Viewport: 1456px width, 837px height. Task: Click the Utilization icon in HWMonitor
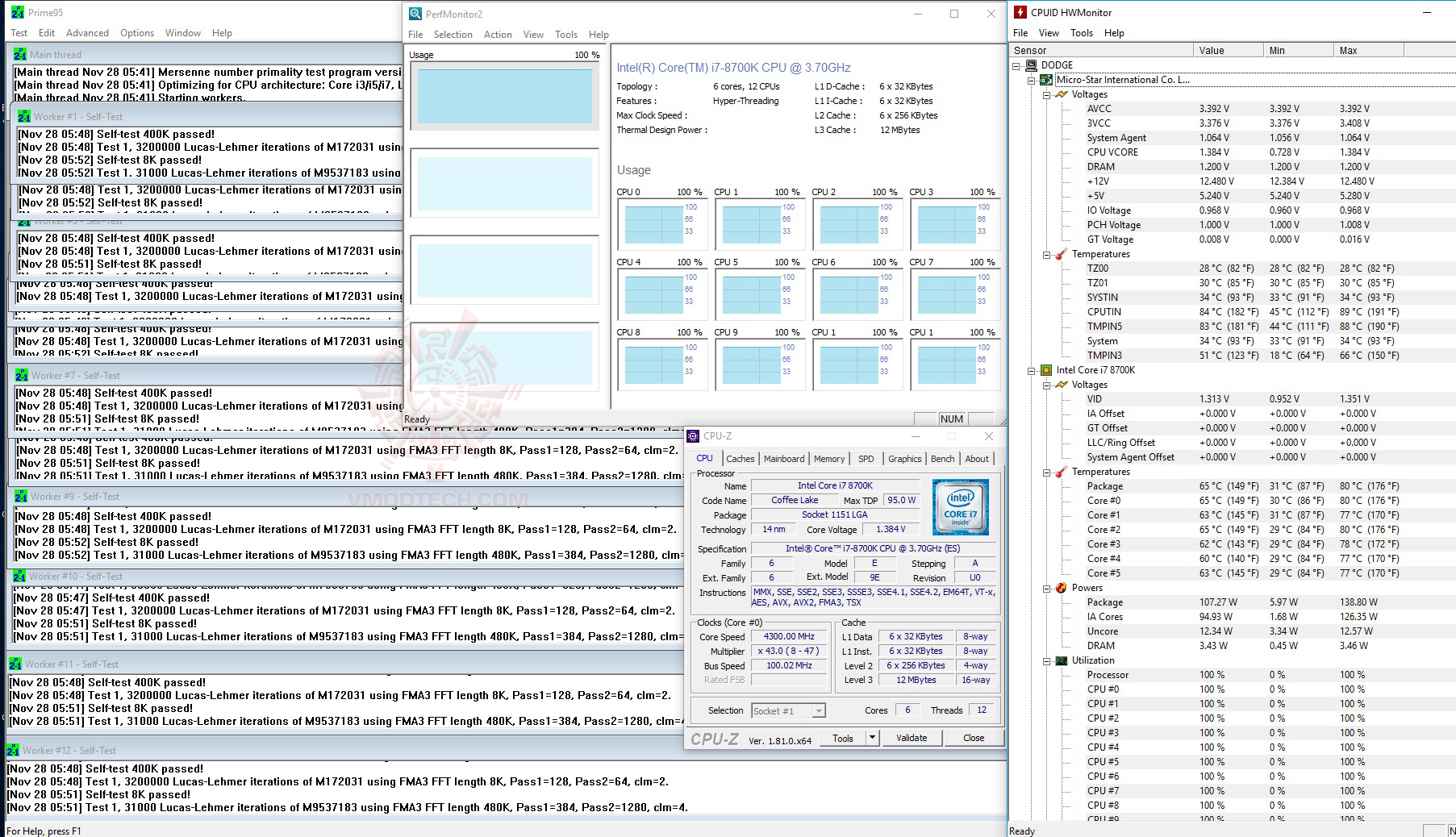pos(1062,660)
